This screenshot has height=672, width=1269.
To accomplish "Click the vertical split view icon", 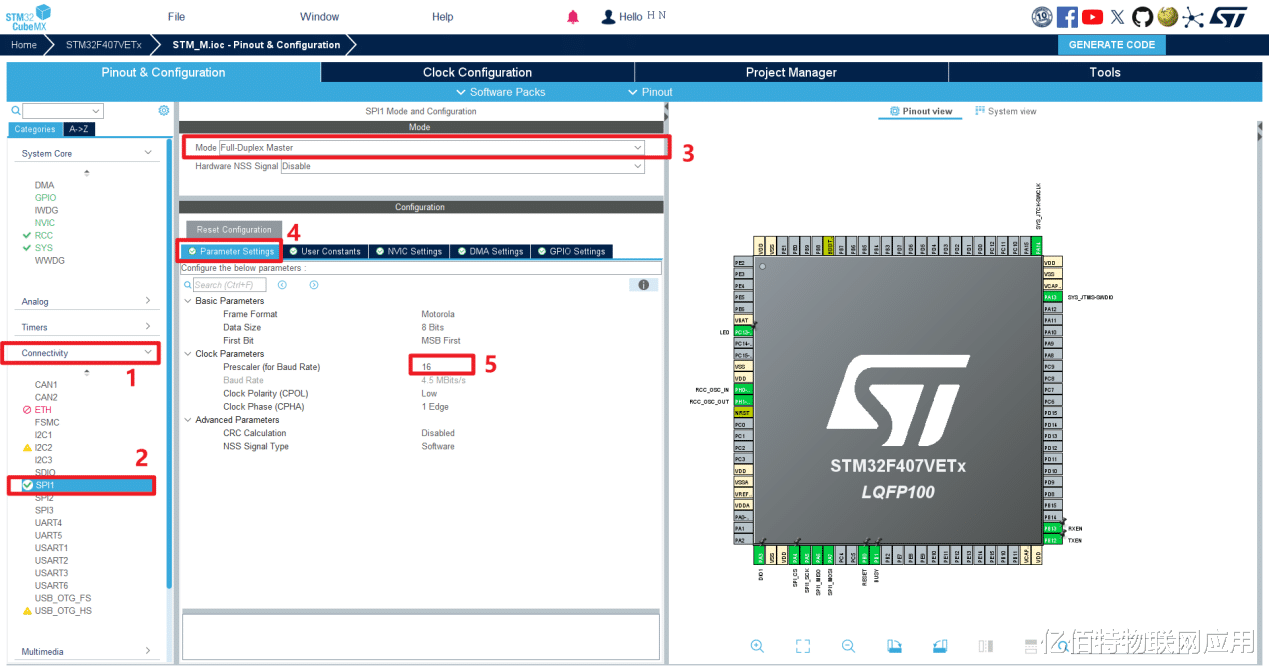I will [x=985, y=646].
